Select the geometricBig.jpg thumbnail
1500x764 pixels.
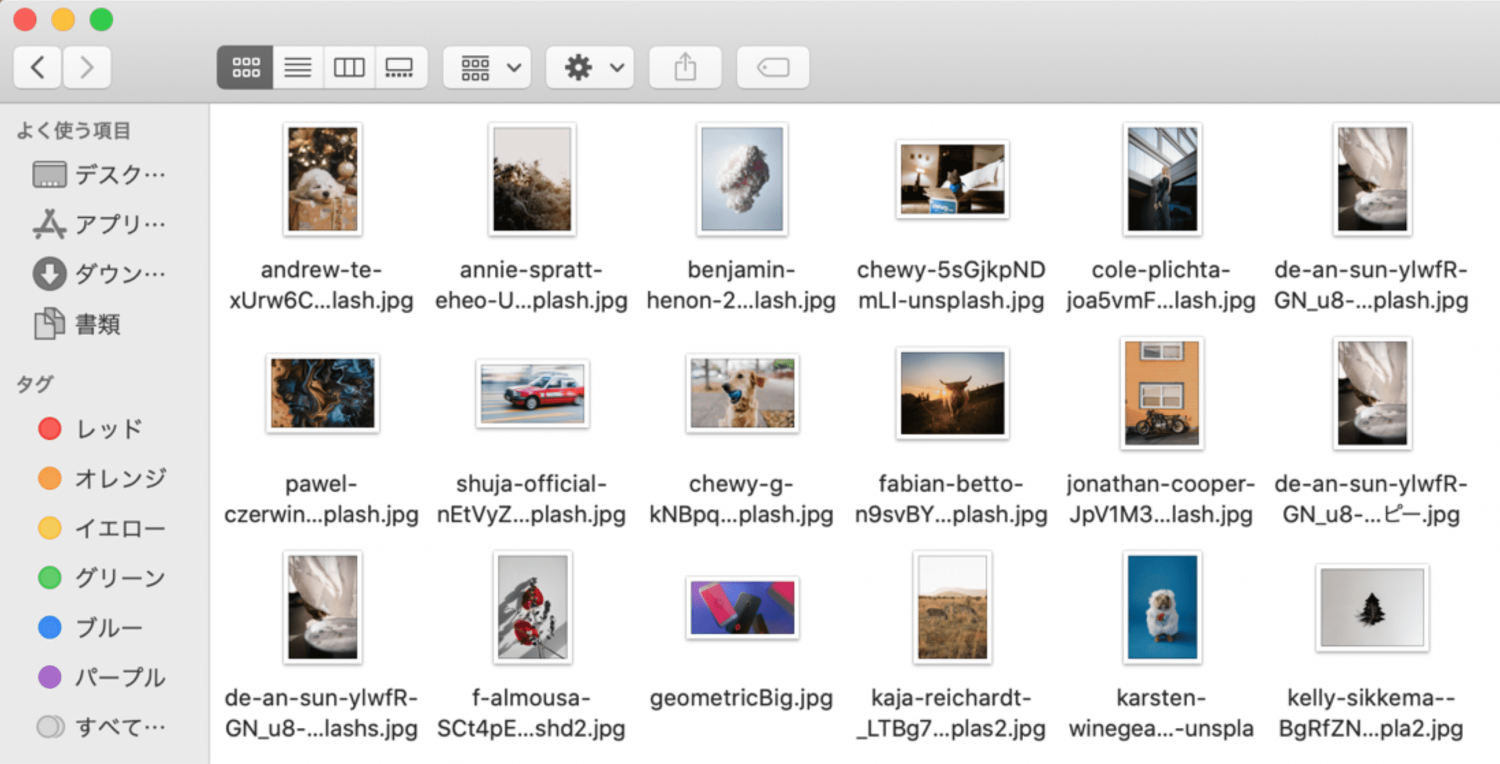point(742,607)
